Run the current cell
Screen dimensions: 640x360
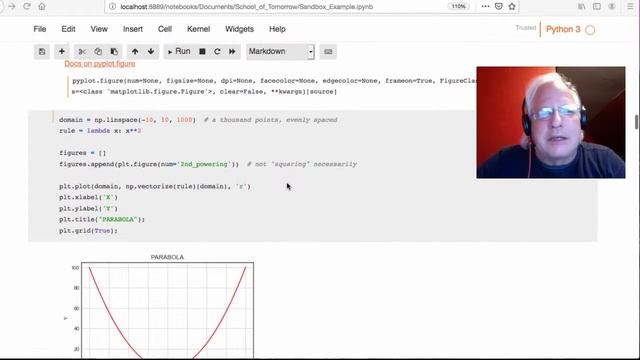click(179, 51)
